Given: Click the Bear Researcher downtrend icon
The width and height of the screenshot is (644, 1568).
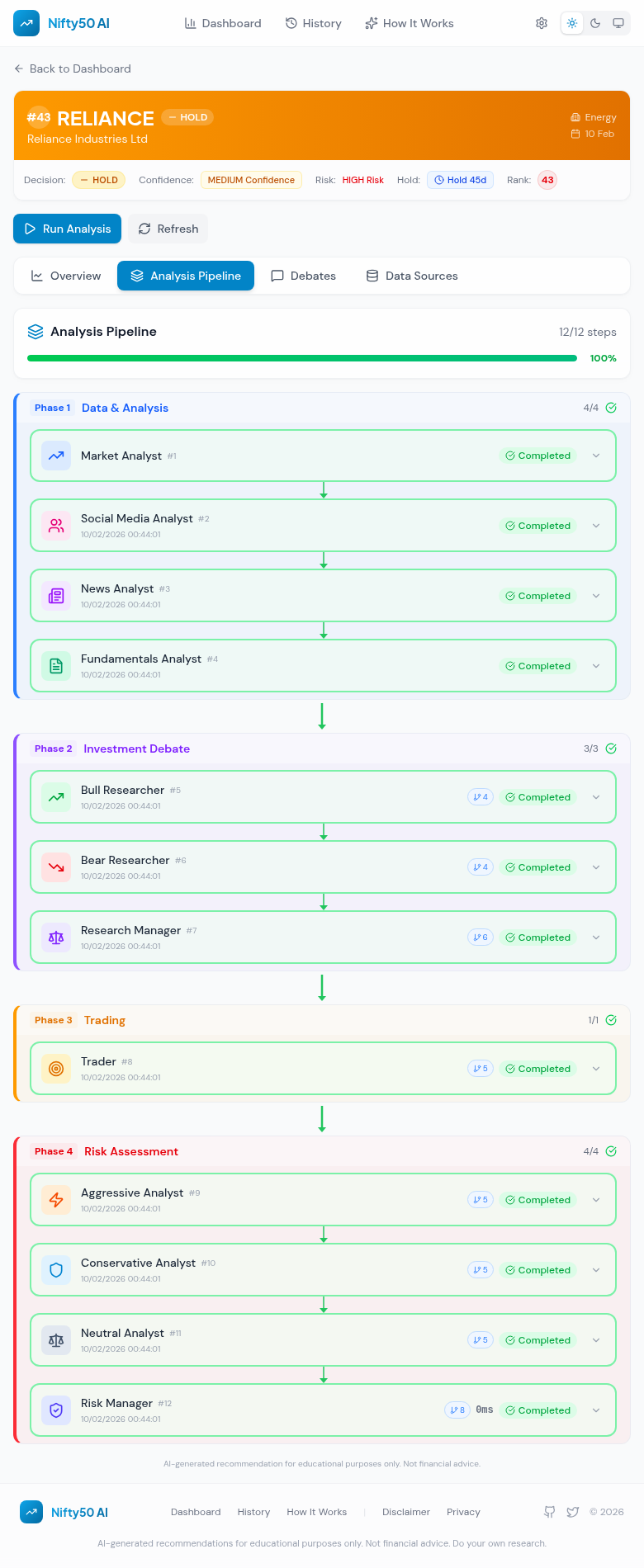Looking at the screenshot, I should (x=56, y=867).
